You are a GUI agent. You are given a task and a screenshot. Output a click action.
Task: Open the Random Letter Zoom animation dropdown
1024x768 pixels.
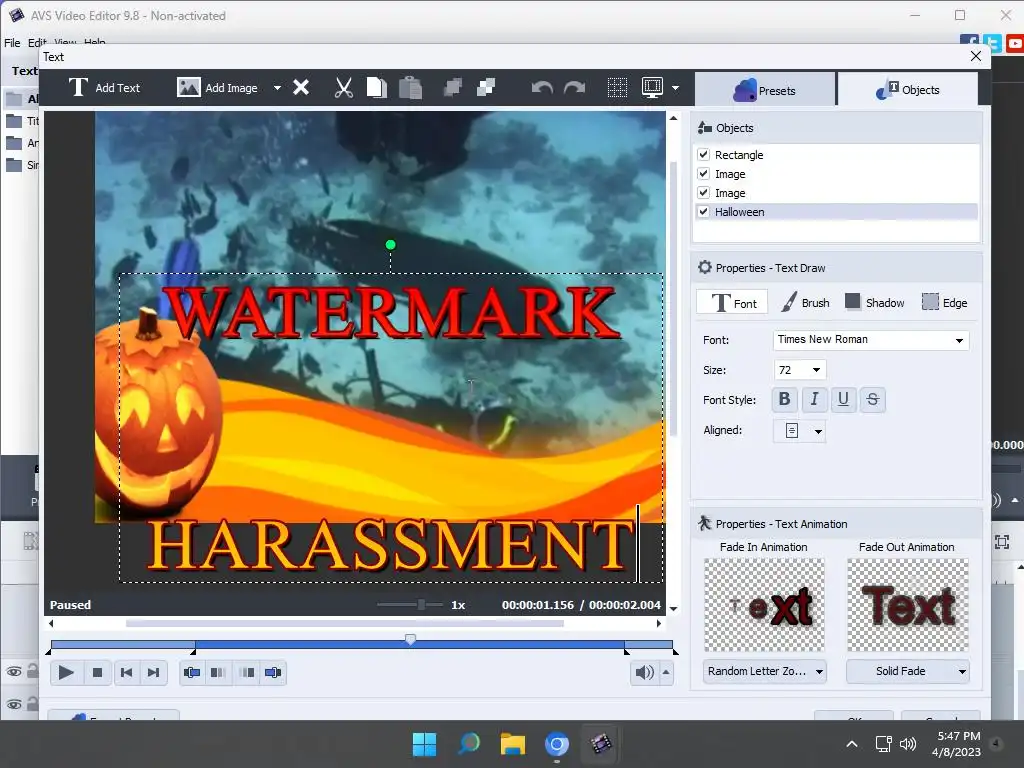tap(765, 671)
